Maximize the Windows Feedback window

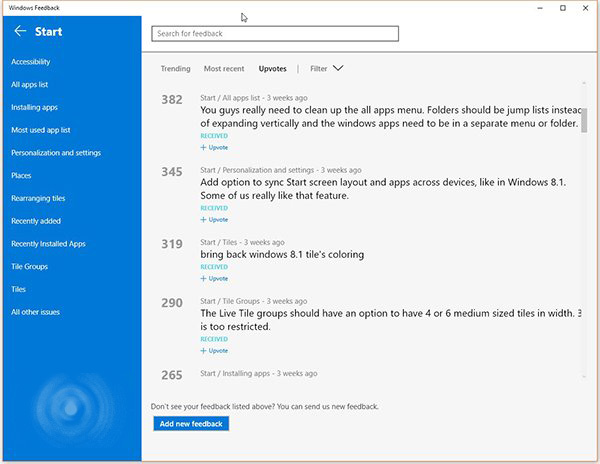click(562, 8)
